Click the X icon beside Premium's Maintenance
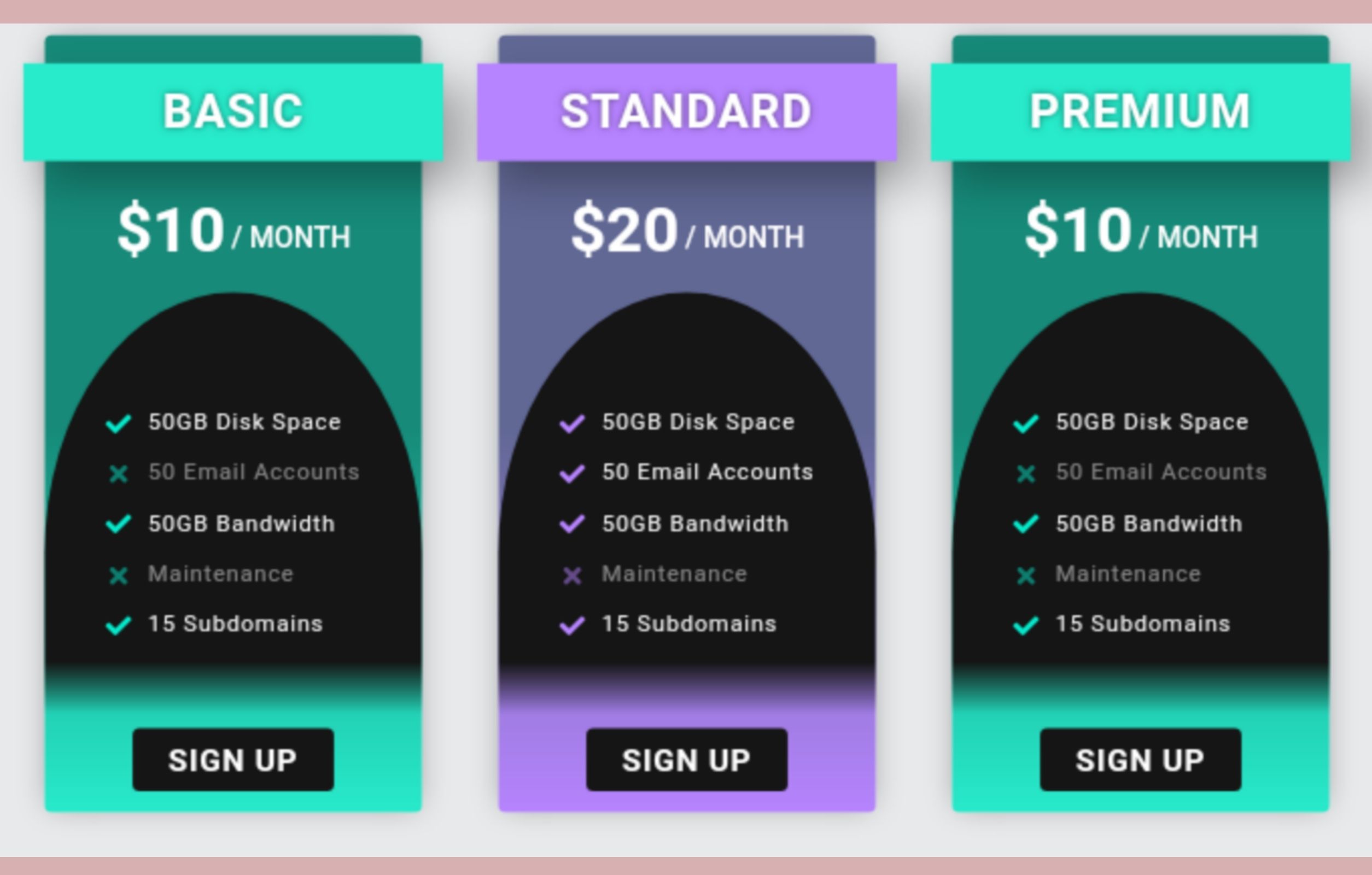The height and width of the screenshot is (875, 1372). 1025,575
